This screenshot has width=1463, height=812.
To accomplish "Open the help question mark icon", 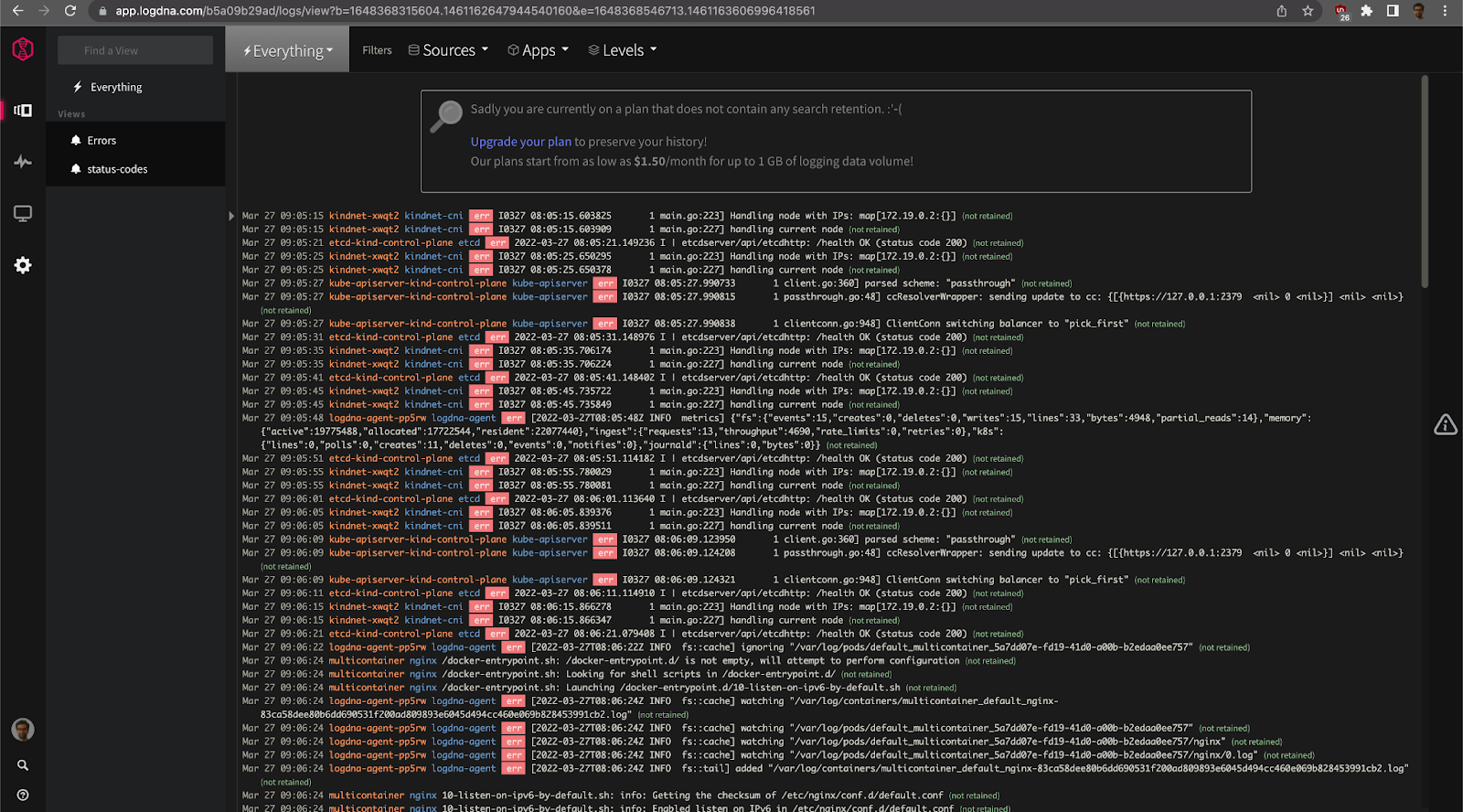I will [x=23, y=795].
